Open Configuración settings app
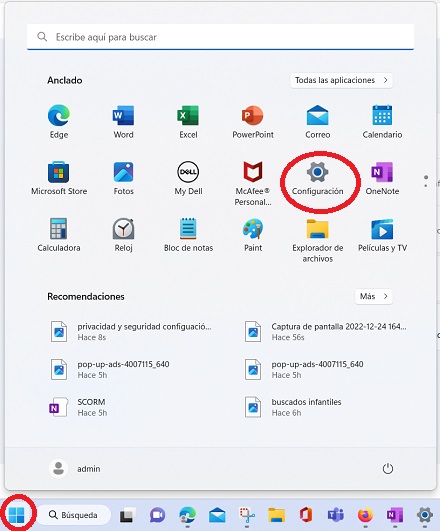 [317, 178]
